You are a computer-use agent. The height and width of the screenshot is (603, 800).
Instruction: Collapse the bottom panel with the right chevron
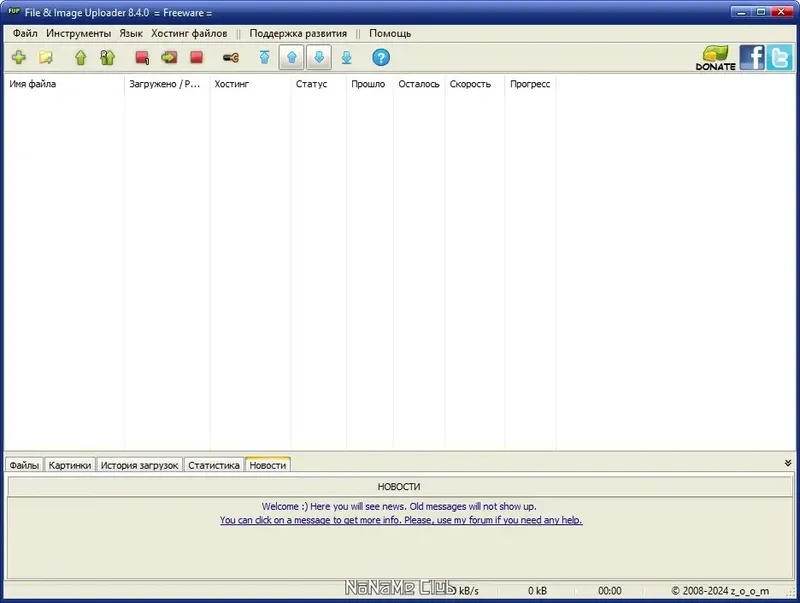tap(789, 464)
